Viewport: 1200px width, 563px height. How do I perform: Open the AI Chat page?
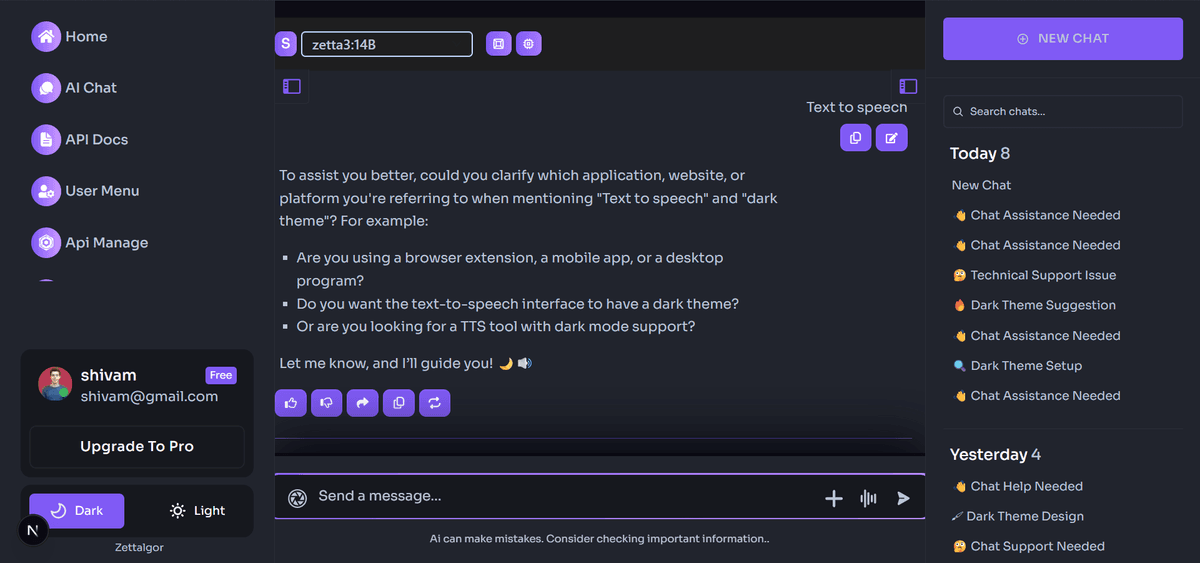pos(75,88)
